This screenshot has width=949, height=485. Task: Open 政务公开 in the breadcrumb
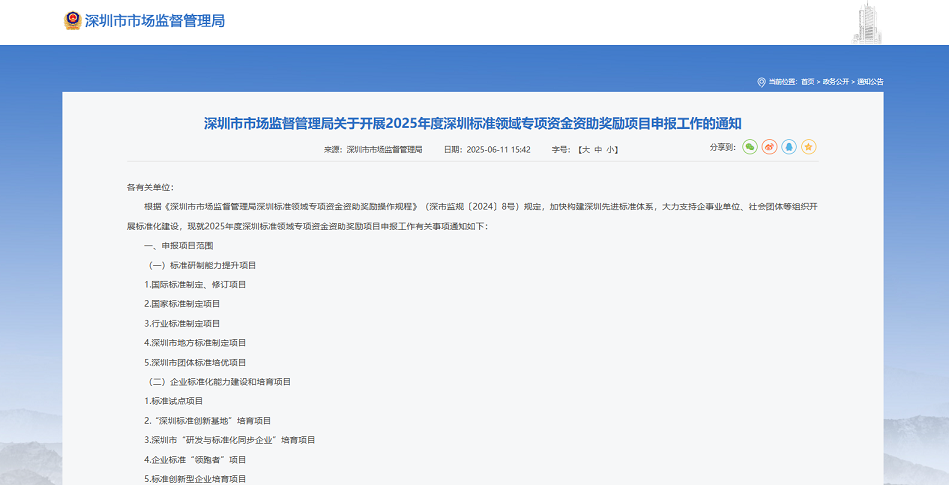click(x=835, y=82)
